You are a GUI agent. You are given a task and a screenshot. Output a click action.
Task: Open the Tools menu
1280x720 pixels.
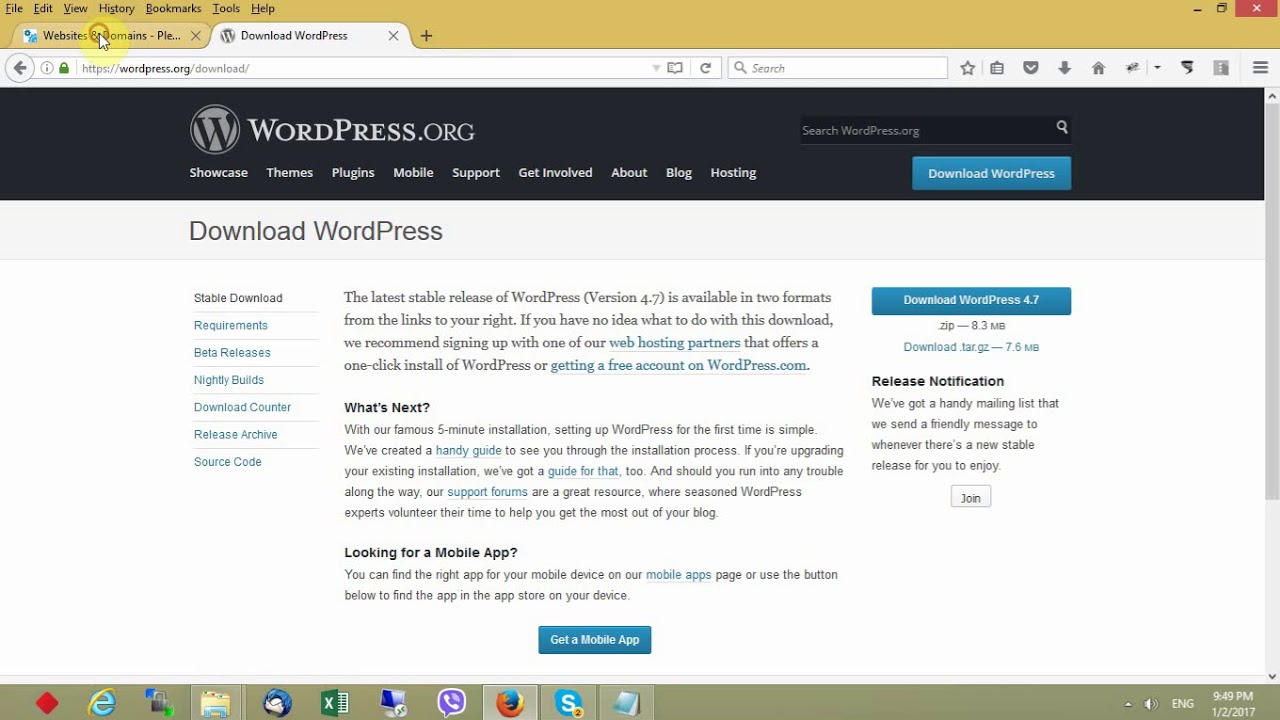tap(226, 8)
